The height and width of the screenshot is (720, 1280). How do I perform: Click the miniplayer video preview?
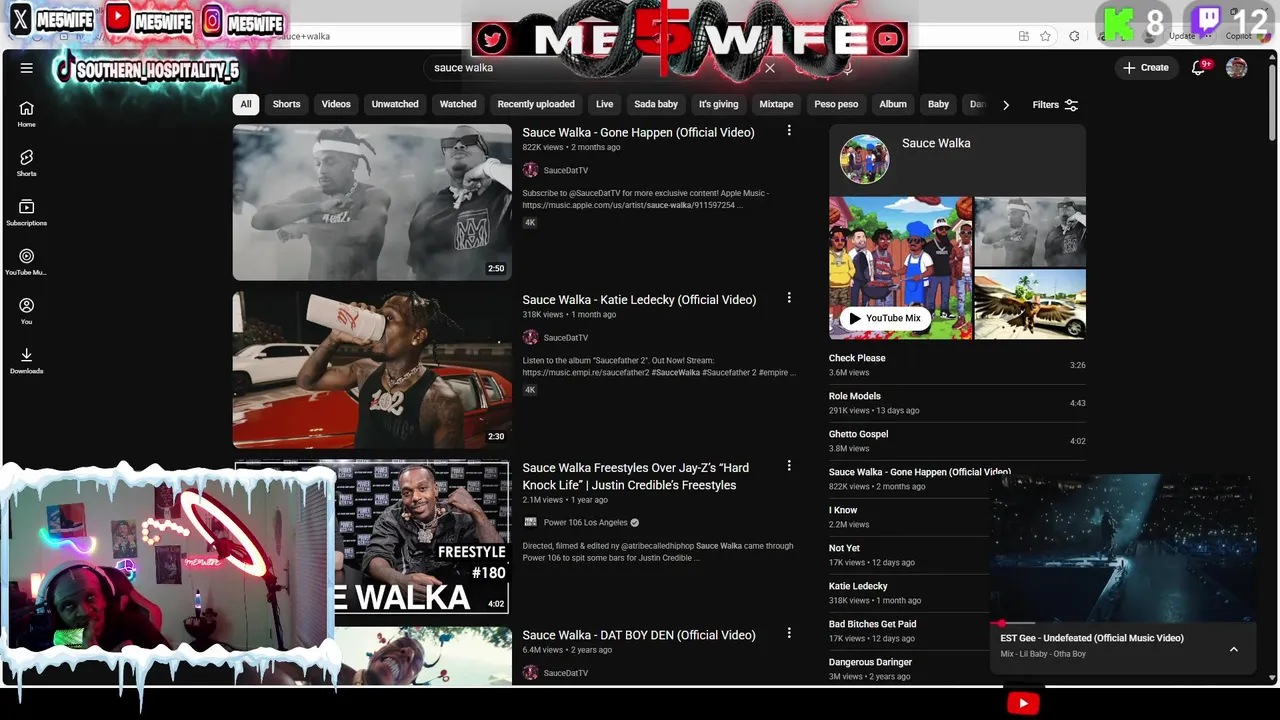click(1122, 548)
